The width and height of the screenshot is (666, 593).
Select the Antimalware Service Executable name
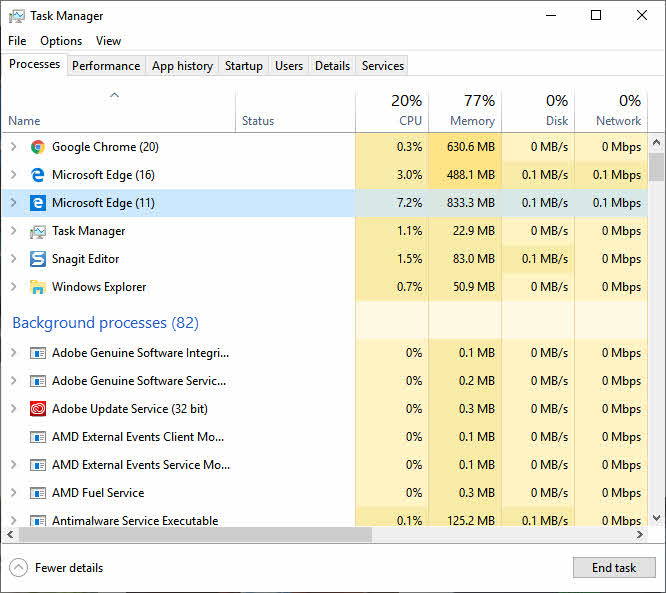click(x=135, y=521)
